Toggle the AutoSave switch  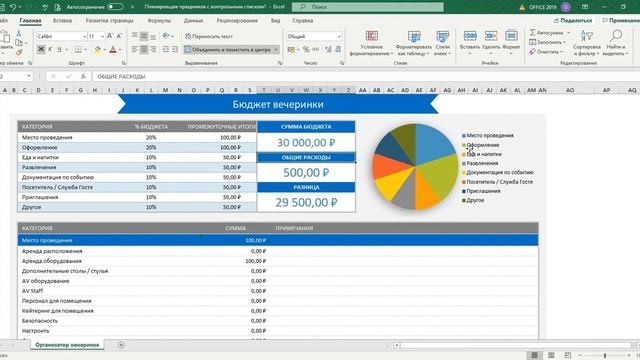[x=115, y=7]
